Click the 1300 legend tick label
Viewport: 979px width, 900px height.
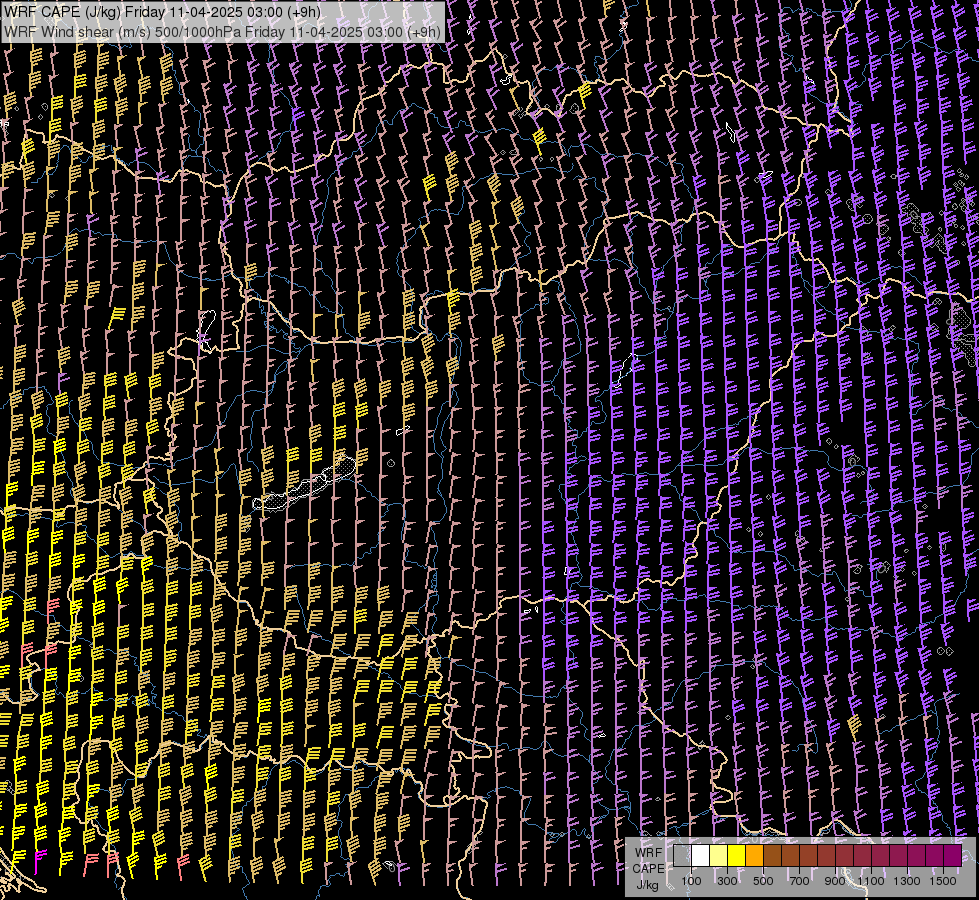point(907,881)
